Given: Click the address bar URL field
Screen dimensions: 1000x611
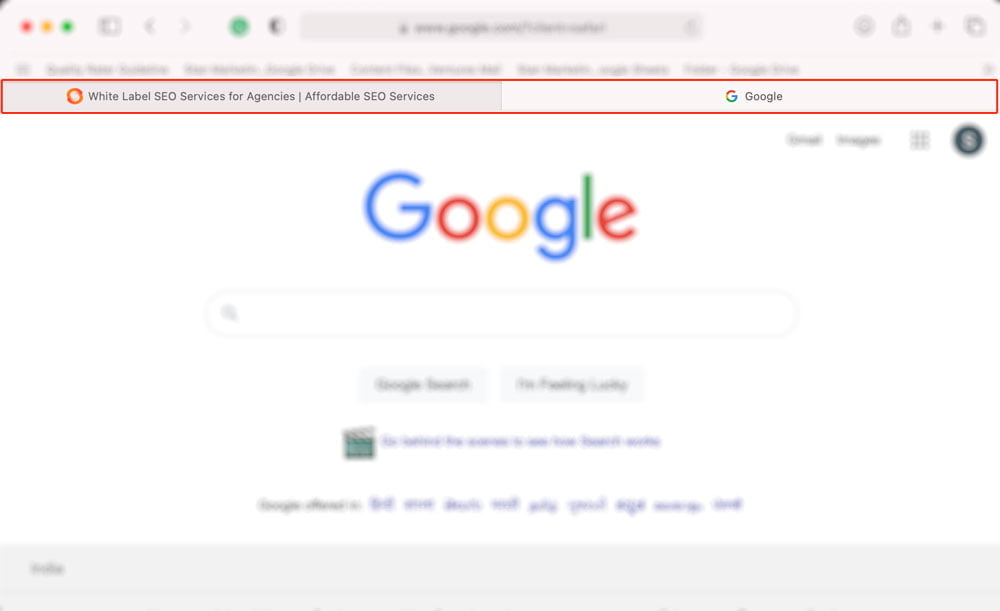Looking at the screenshot, I should (x=501, y=27).
